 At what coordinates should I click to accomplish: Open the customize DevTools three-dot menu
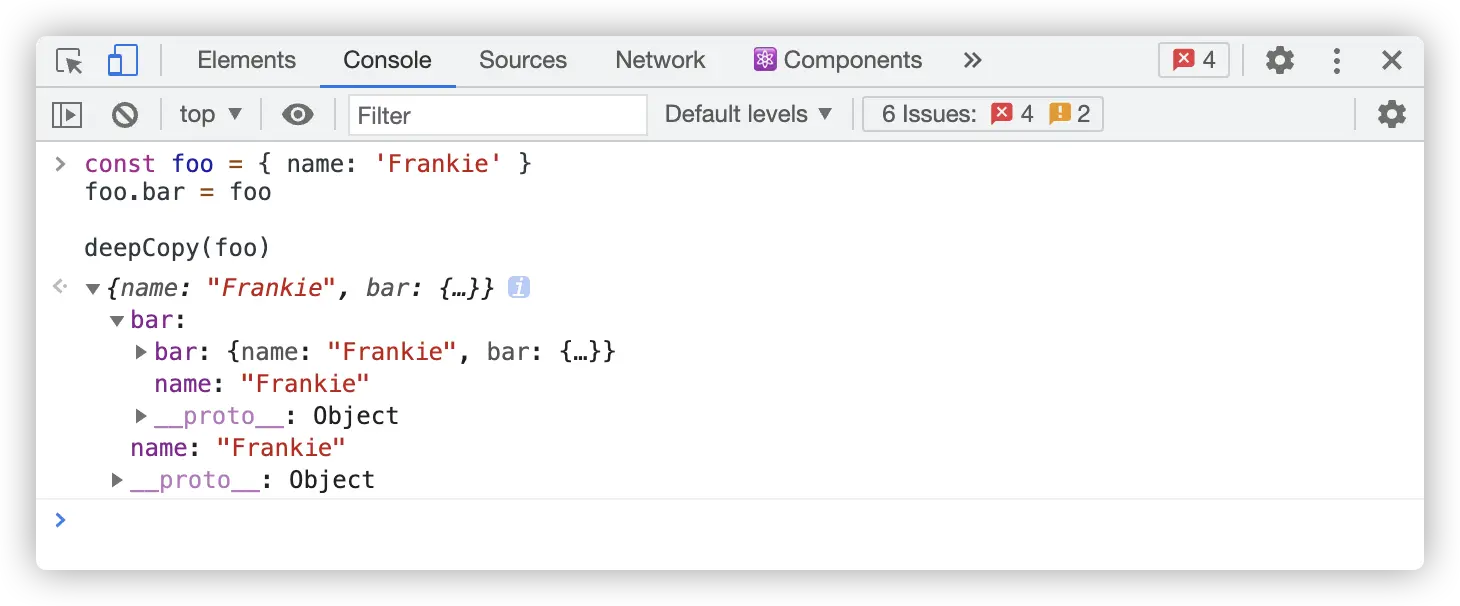pyautogui.click(x=1336, y=61)
